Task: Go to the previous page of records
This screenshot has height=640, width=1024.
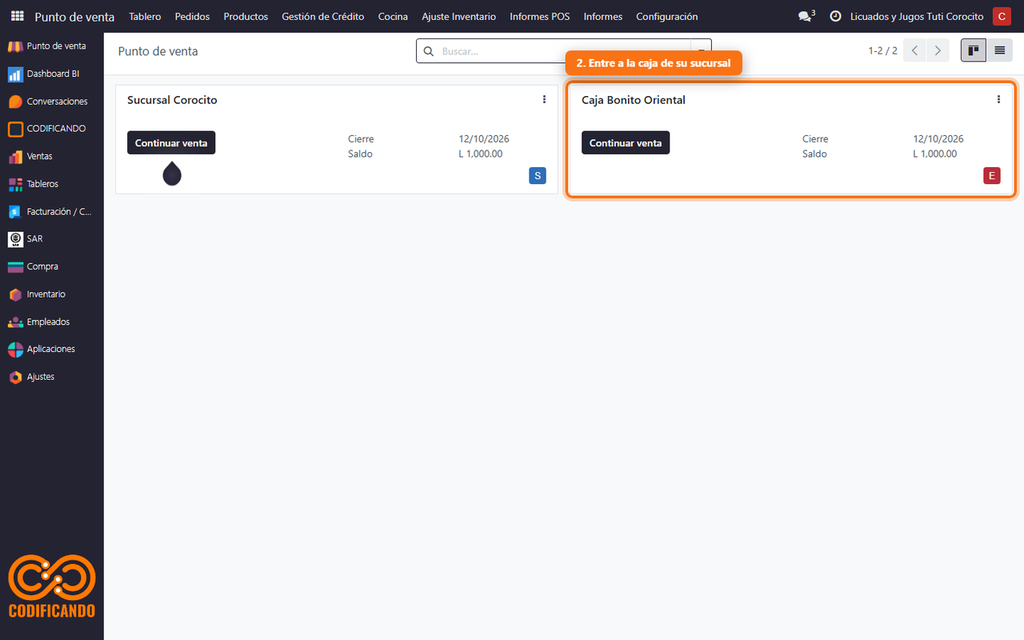Action: coord(915,50)
